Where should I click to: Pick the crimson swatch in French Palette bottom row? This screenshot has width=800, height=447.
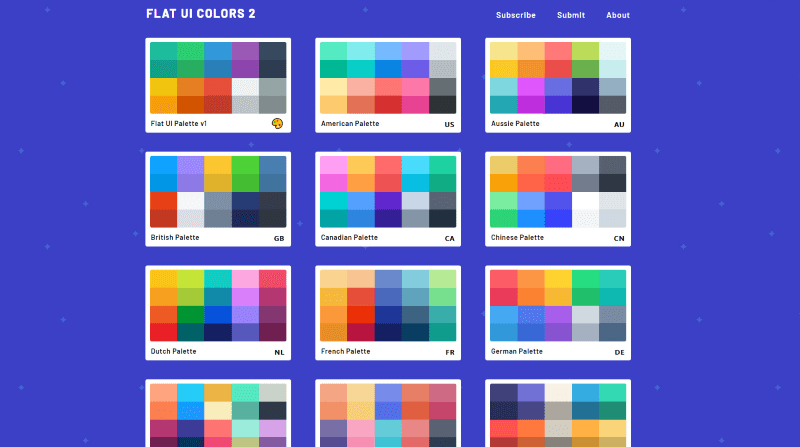point(361,332)
